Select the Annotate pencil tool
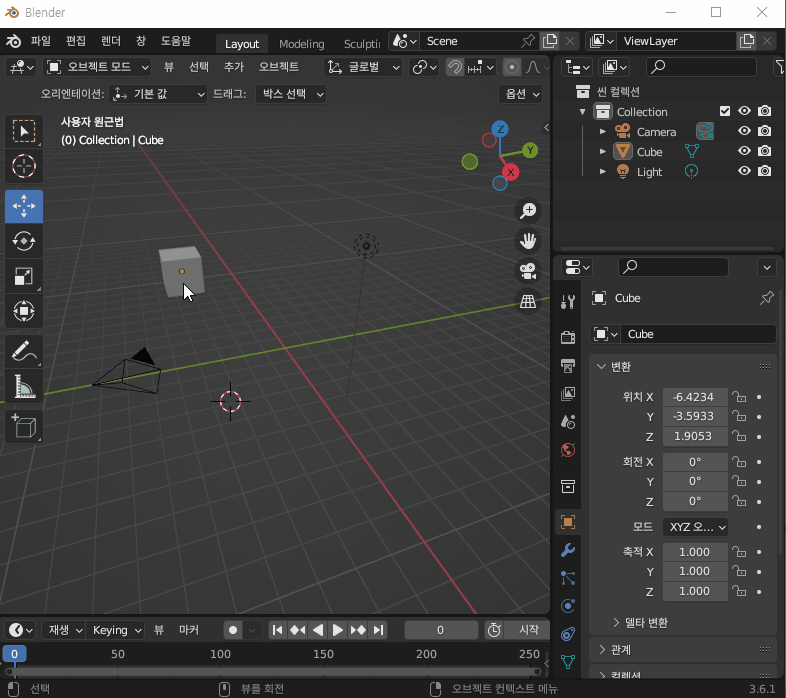 pyautogui.click(x=24, y=352)
